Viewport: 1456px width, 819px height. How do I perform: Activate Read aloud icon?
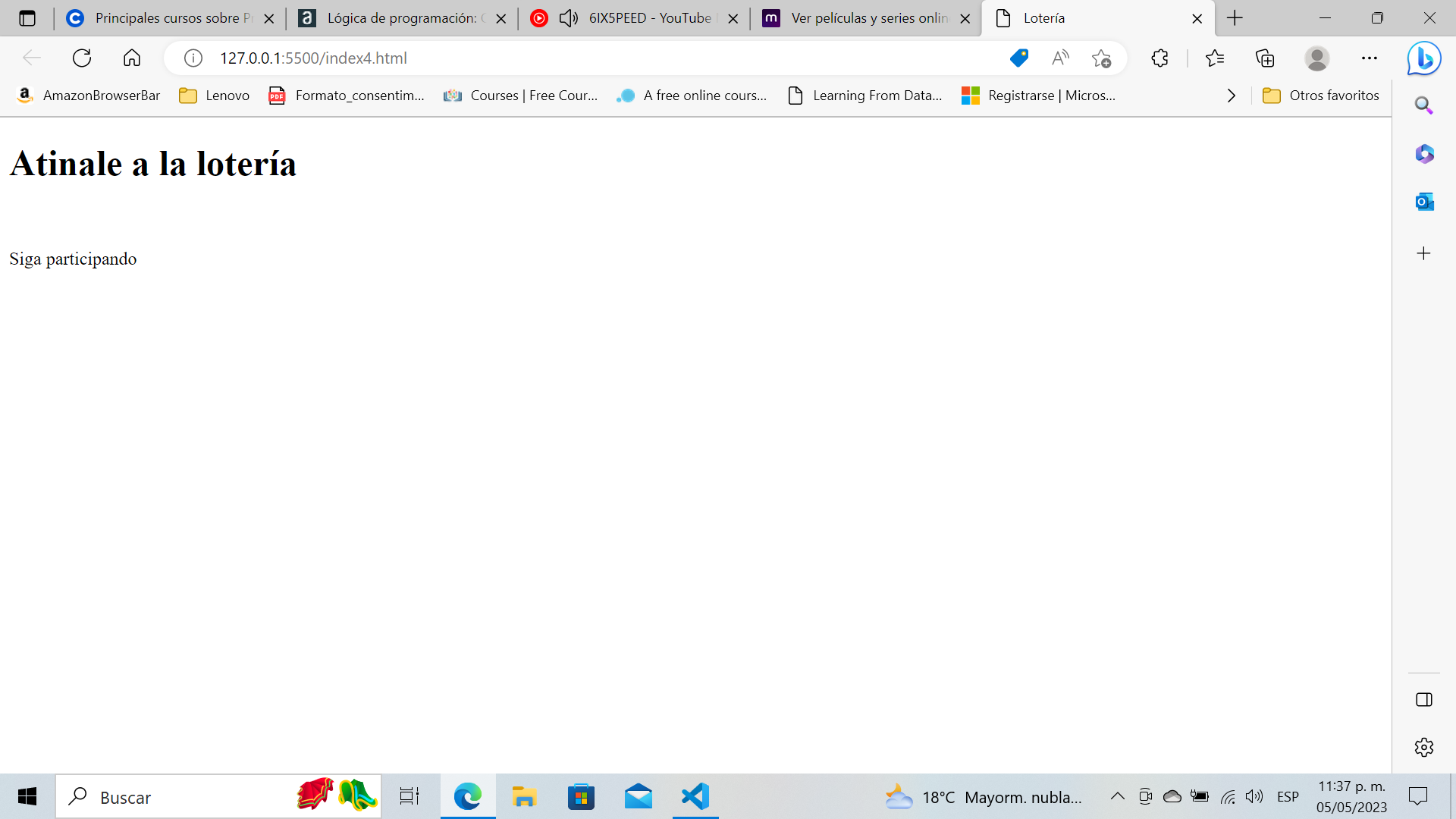coord(1060,58)
